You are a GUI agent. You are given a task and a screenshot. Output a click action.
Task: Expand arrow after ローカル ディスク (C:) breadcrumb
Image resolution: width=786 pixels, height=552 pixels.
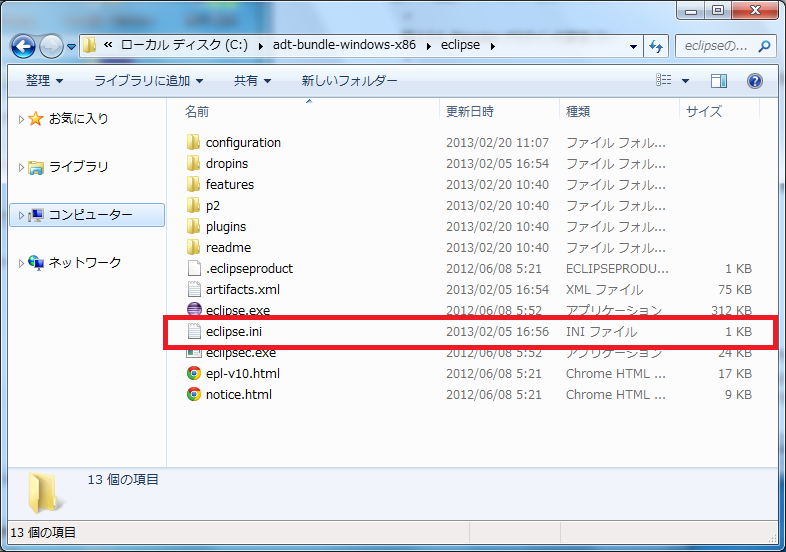261,46
